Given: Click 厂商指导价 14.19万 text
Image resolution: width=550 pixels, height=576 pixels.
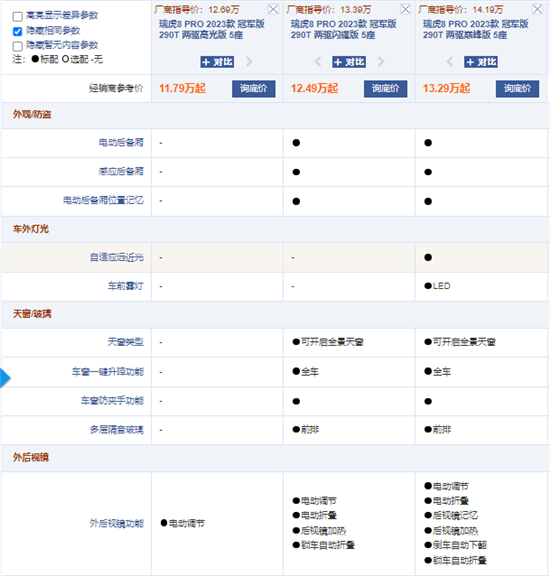Looking at the screenshot, I should tap(461, 9).
